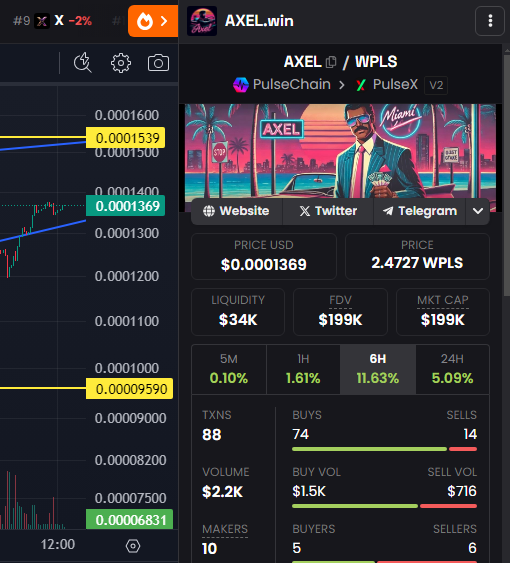Click the PulseChain logo icon
Viewport: 510px width, 563px height.
pos(241,85)
